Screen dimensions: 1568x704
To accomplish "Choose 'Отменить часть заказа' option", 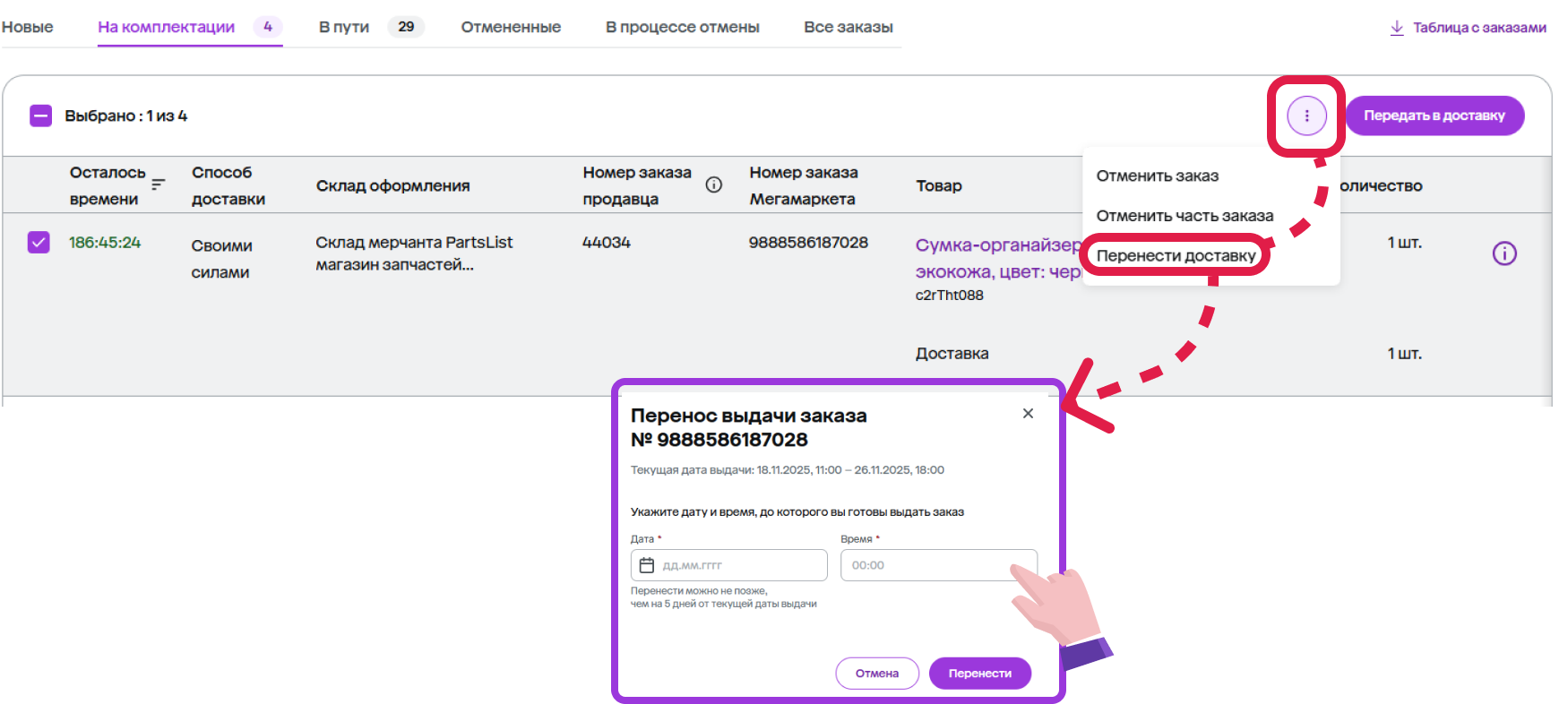I will (1184, 216).
